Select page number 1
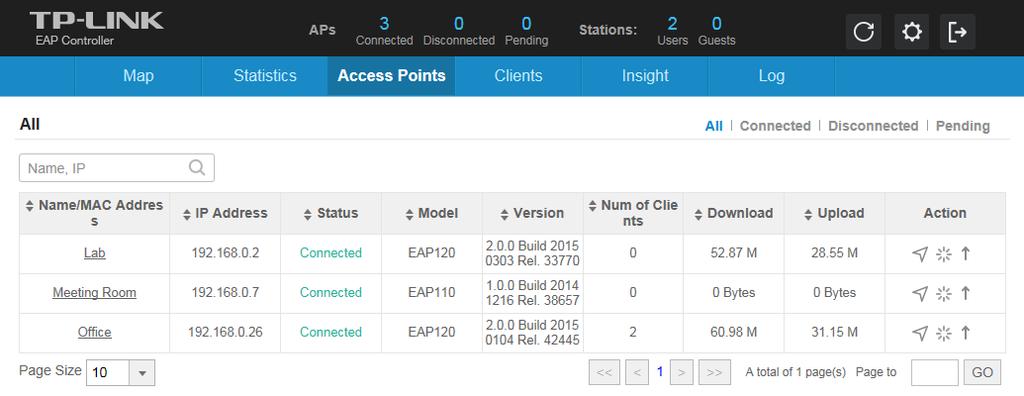Image resolution: width=1024 pixels, height=396 pixels. [660, 372]
